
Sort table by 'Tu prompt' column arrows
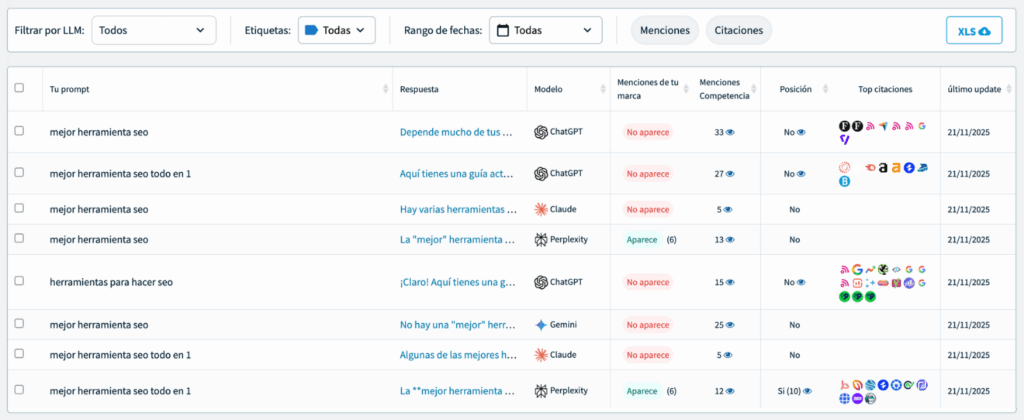pos(385,89)
